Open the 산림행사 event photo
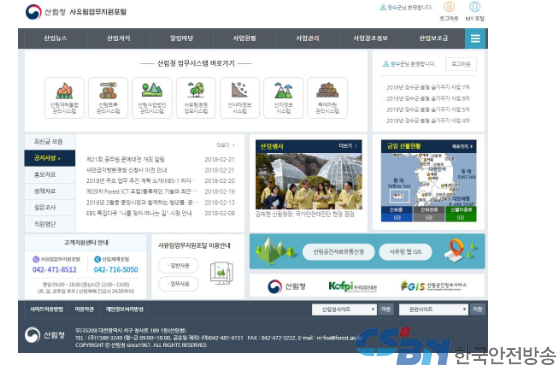 click(308, 181)
